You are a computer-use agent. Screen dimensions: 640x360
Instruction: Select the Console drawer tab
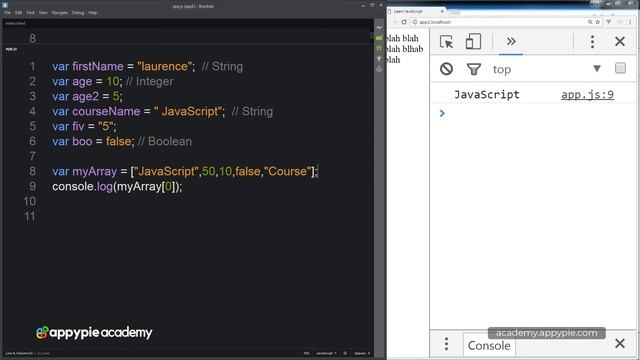(x=489, y=346)
